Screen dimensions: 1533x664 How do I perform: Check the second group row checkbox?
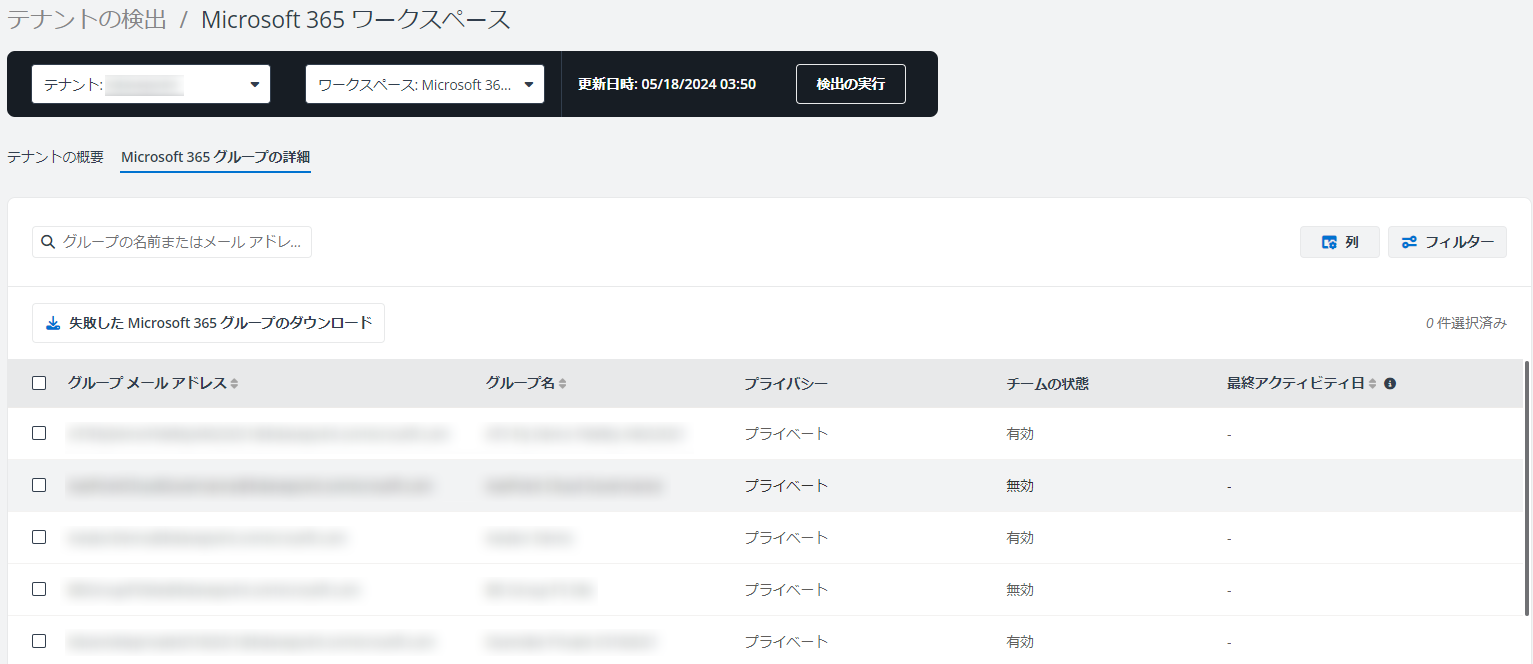39,485
